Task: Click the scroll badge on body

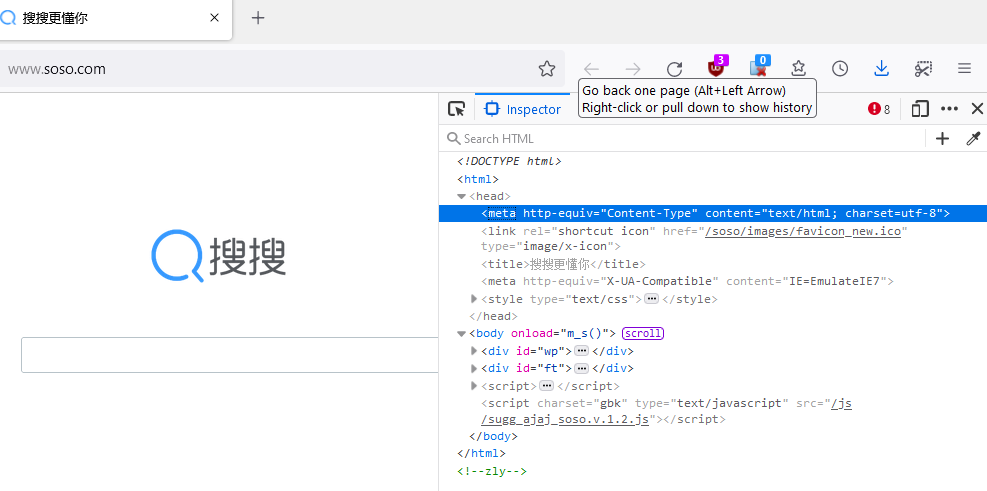Action: tap(643, 334)
